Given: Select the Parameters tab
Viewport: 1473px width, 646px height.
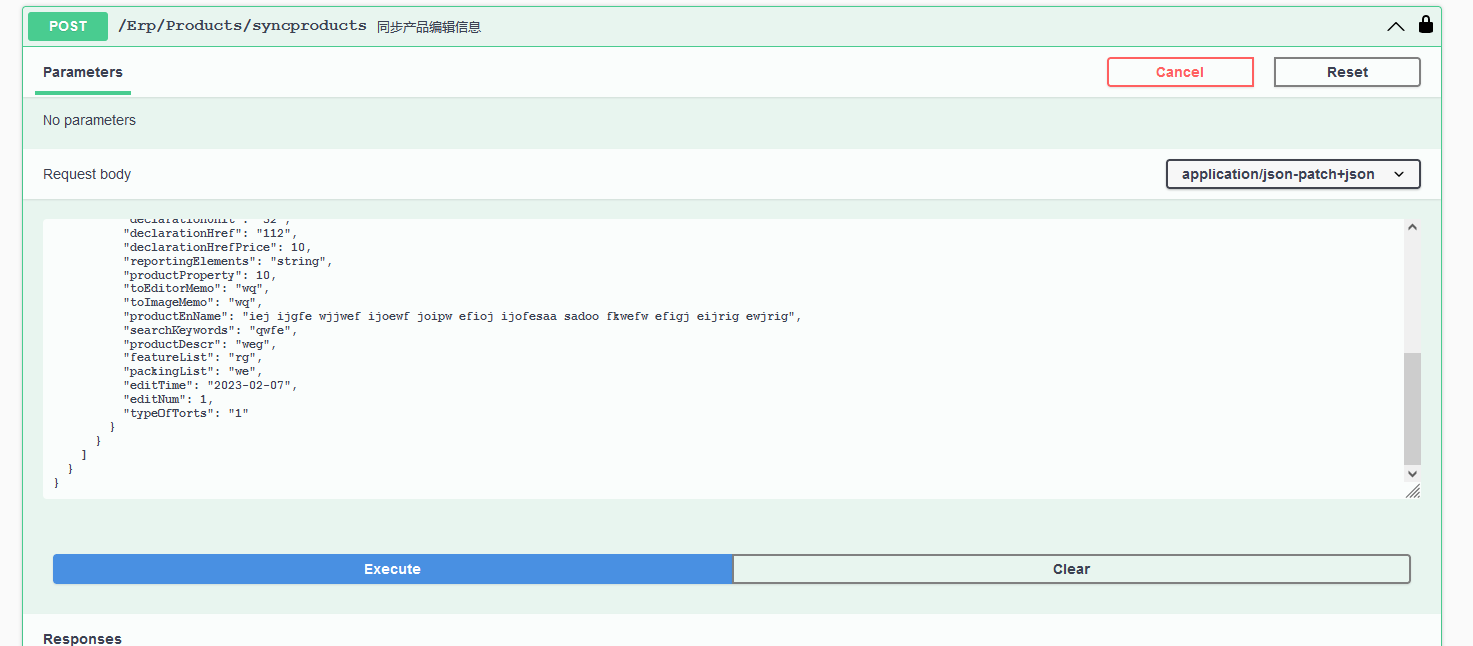Looking at the screenshot, I should coord(83,72).
